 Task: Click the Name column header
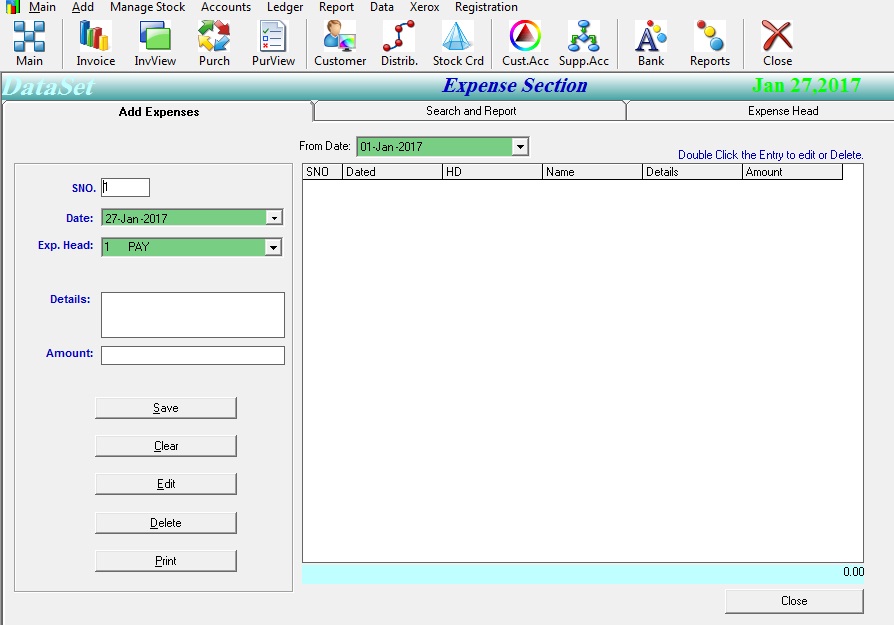(592, 172)
